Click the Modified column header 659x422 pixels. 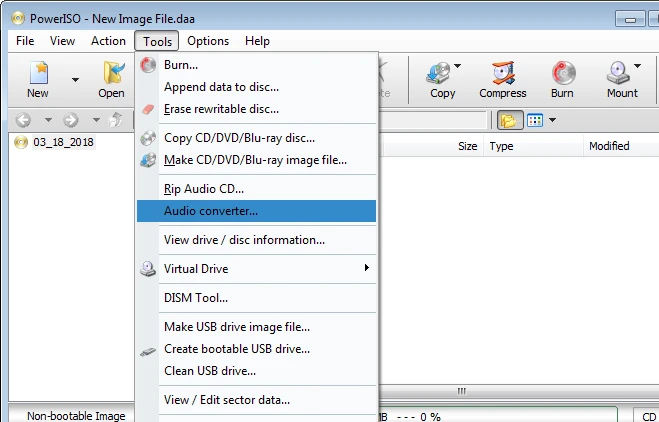click(621, 146)
